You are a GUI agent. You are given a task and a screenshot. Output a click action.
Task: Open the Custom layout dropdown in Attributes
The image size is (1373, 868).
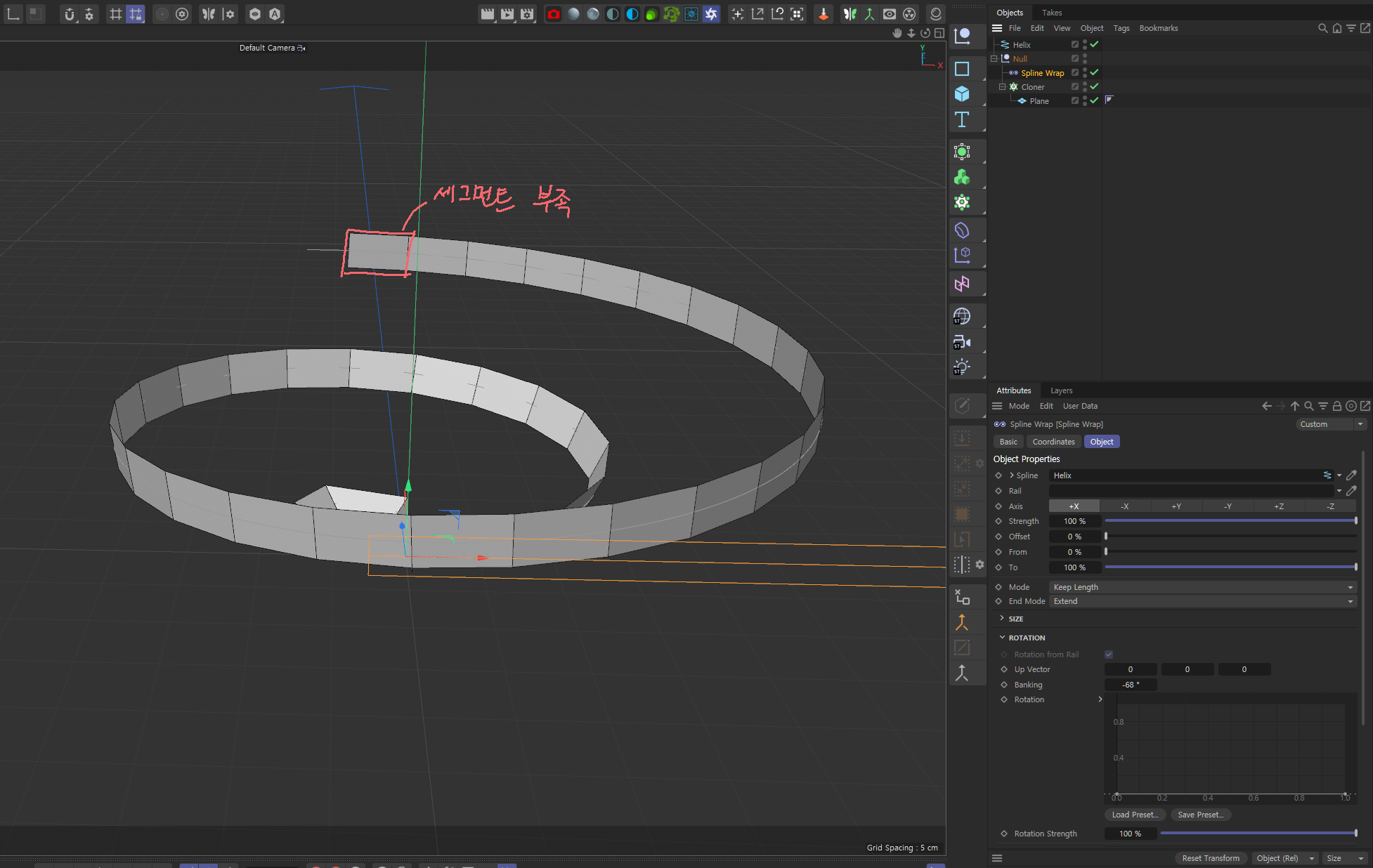tap(1331, 424)
